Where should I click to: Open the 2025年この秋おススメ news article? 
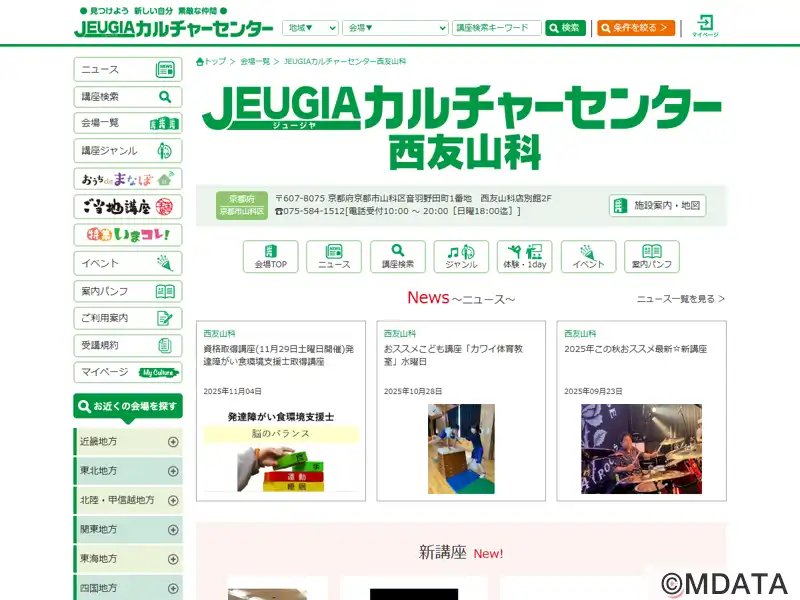tap(636, 349)
